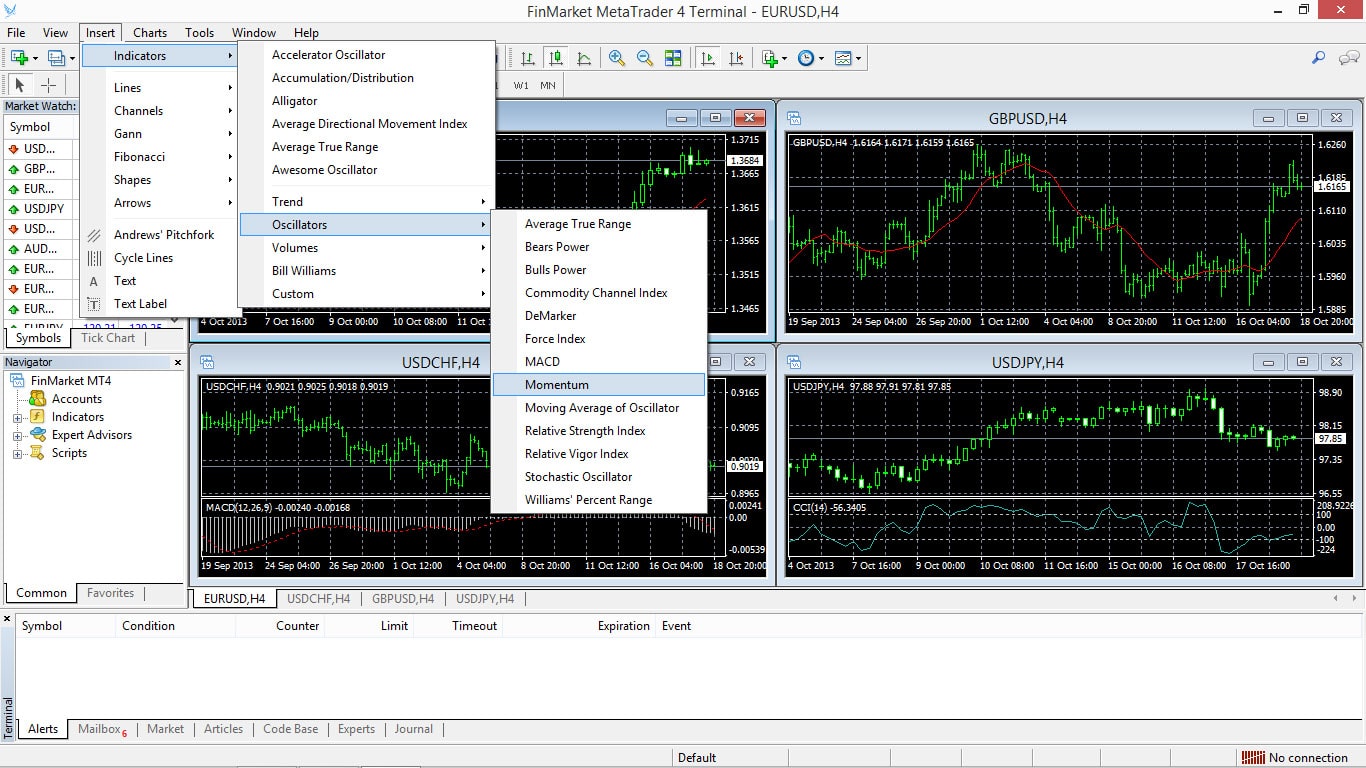Open the Fibonacci submenu
The height and width of the screenshot is (768, 1366).
160,157
